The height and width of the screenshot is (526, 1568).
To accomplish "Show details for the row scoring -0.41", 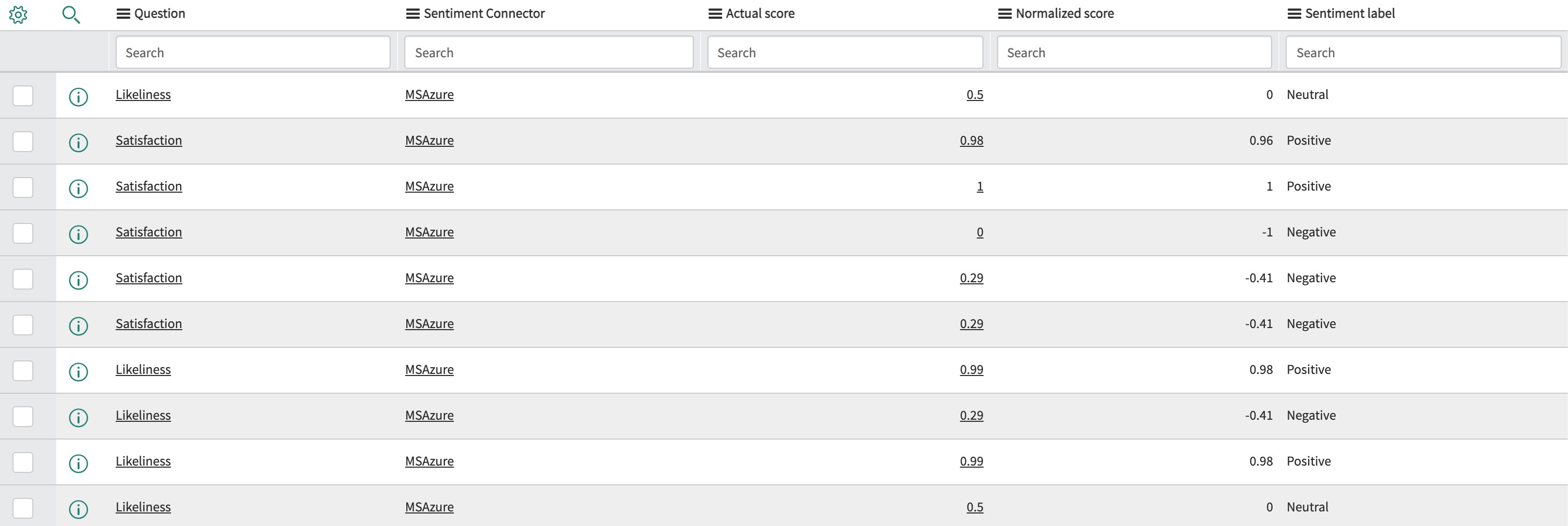I will tap(79, 278).
